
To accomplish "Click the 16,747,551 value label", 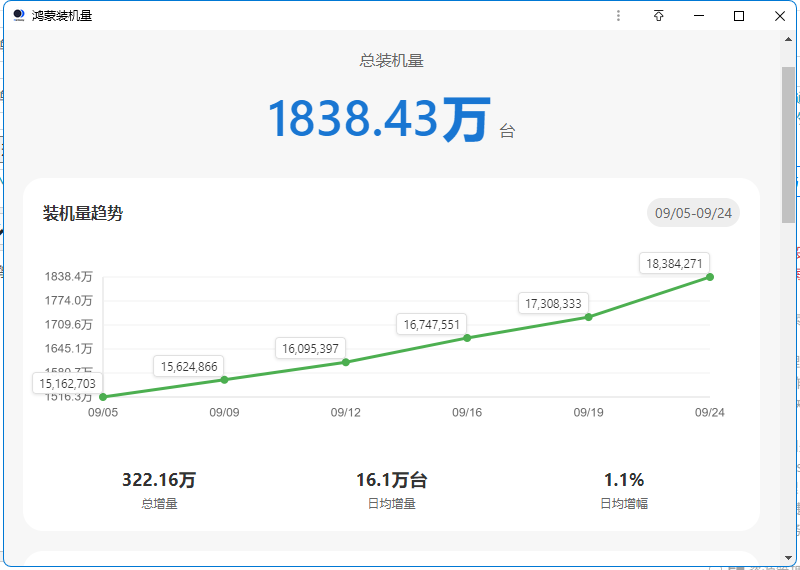I will click(x=432, y=325).
